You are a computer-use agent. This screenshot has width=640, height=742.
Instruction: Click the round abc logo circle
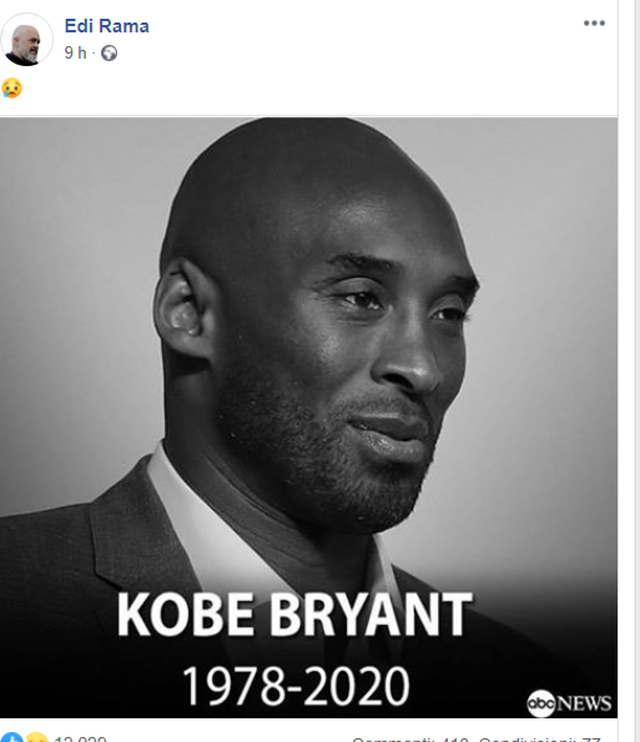tap(541, 703)
